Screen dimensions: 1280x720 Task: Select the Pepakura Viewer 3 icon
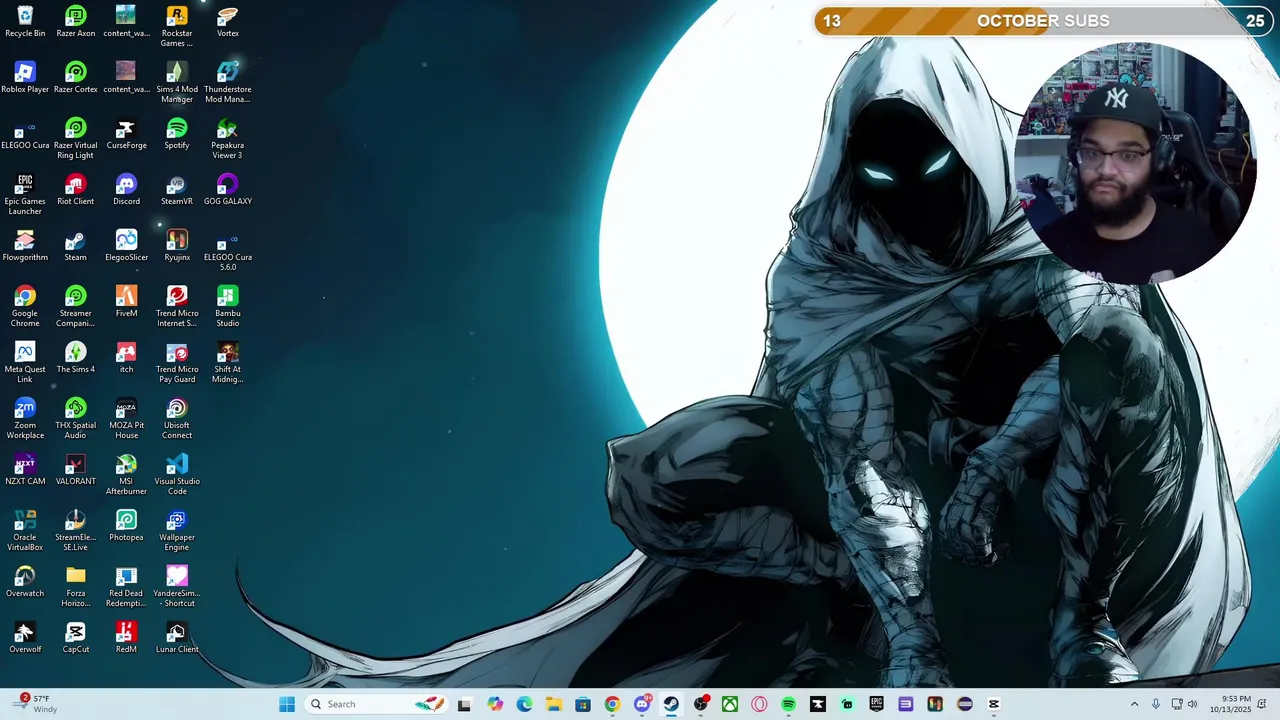point(228,139)
